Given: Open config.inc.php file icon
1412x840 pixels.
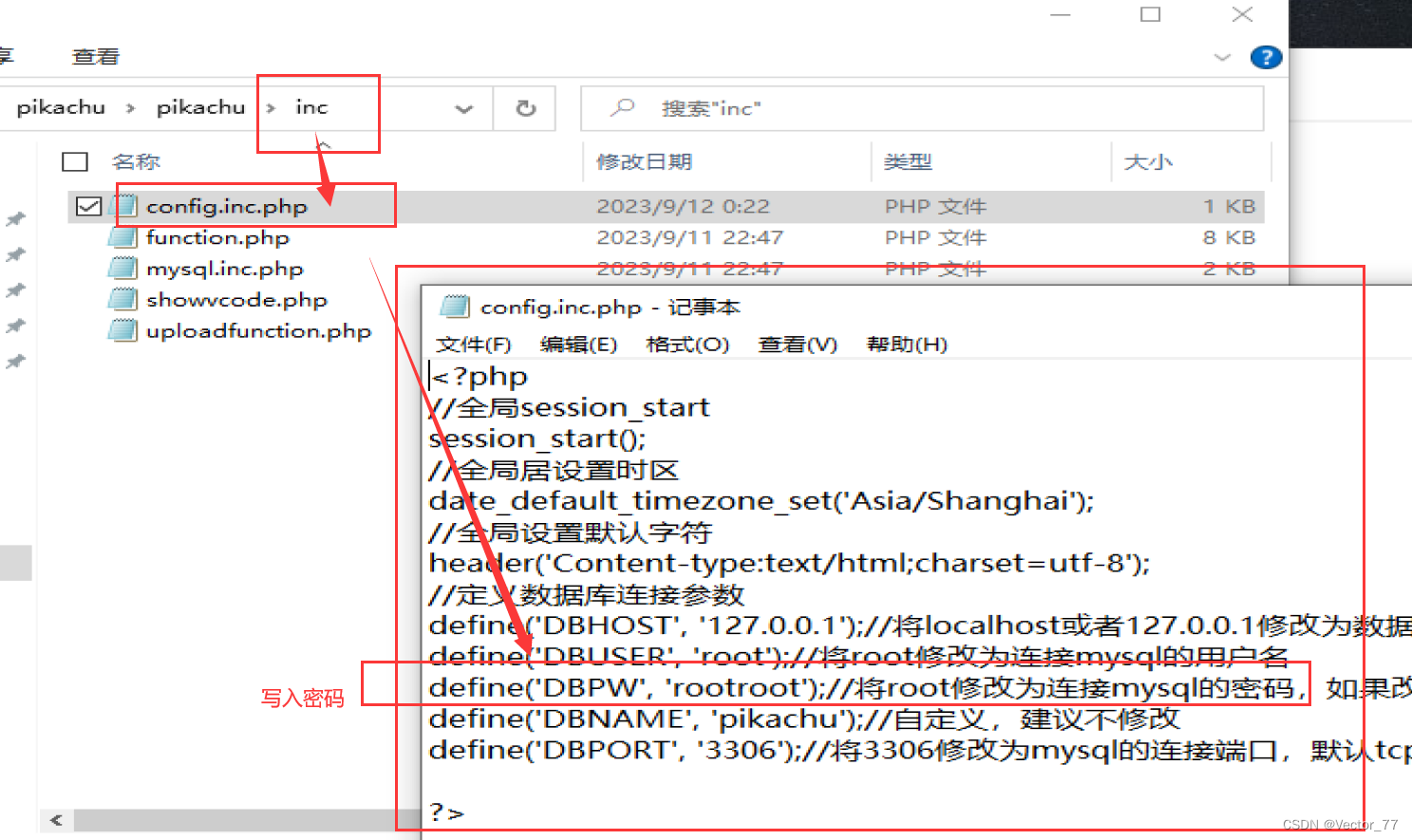Looking at the screenshot, I should click(x=123, y=205).
